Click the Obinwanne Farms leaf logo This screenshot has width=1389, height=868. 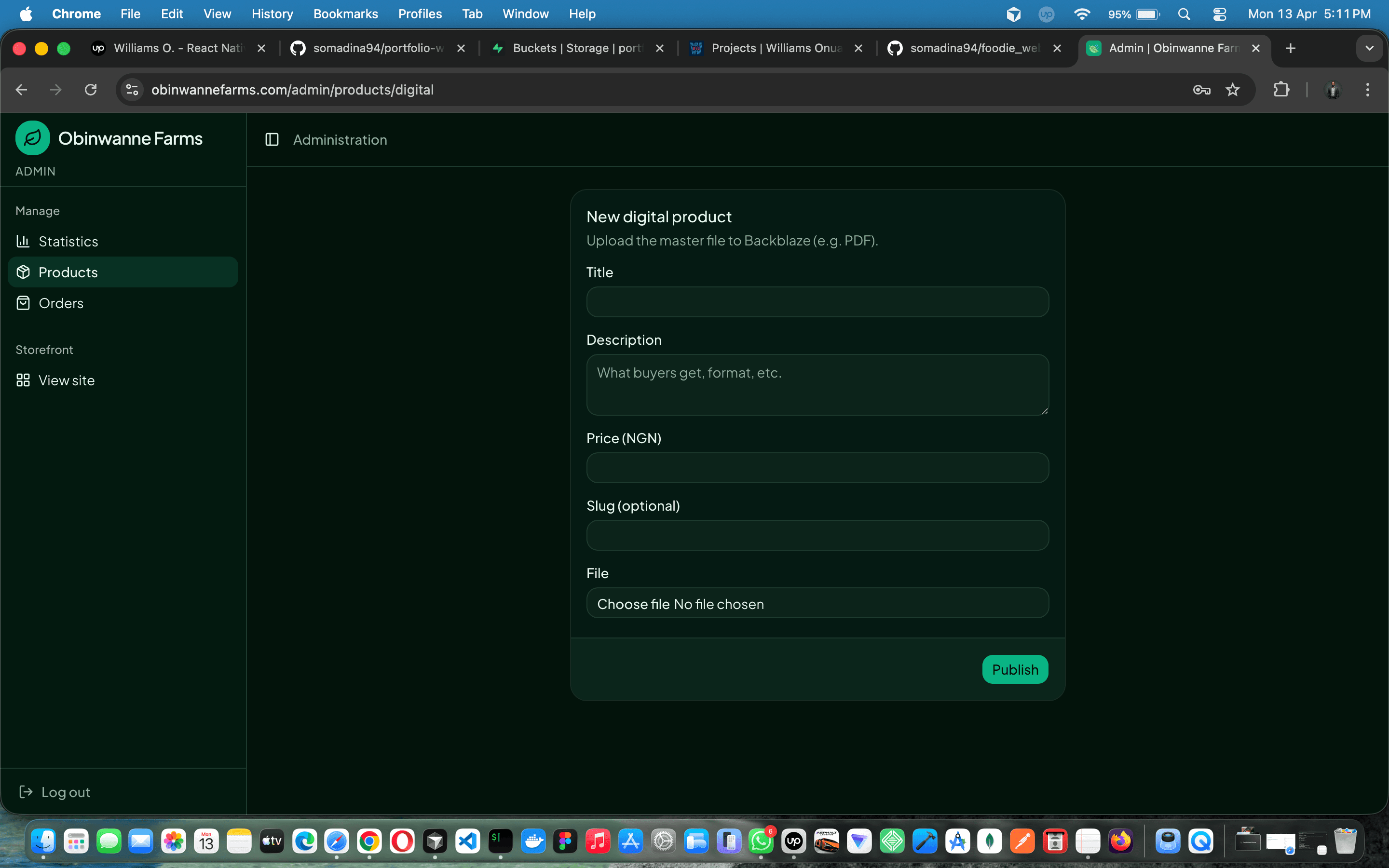[32, 137]
